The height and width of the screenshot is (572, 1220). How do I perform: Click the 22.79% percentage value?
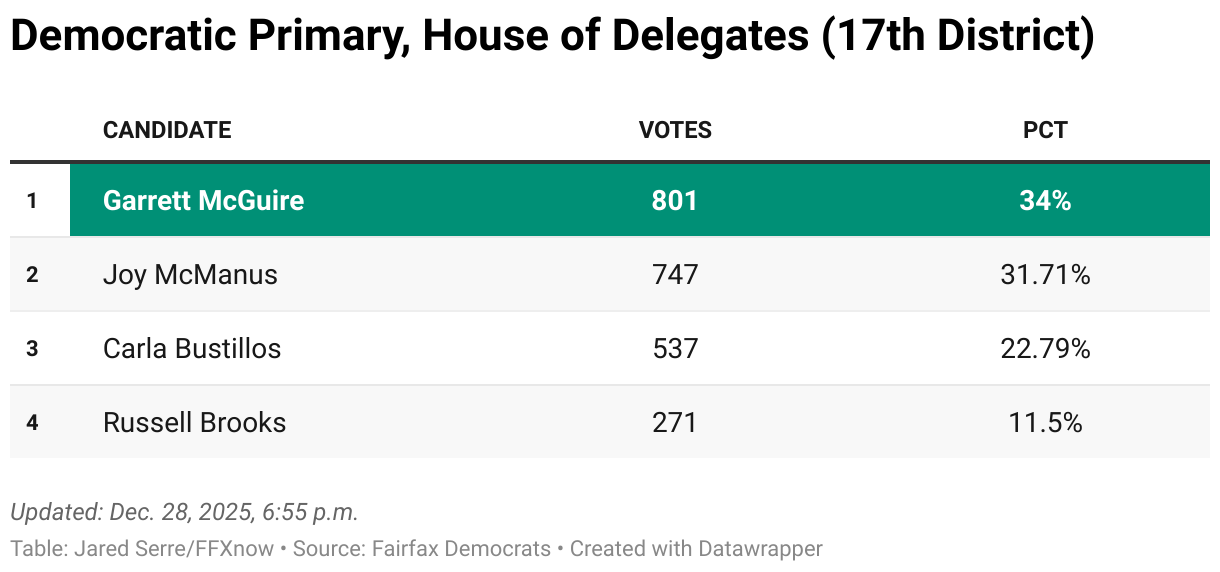[x=1045, y=348]
